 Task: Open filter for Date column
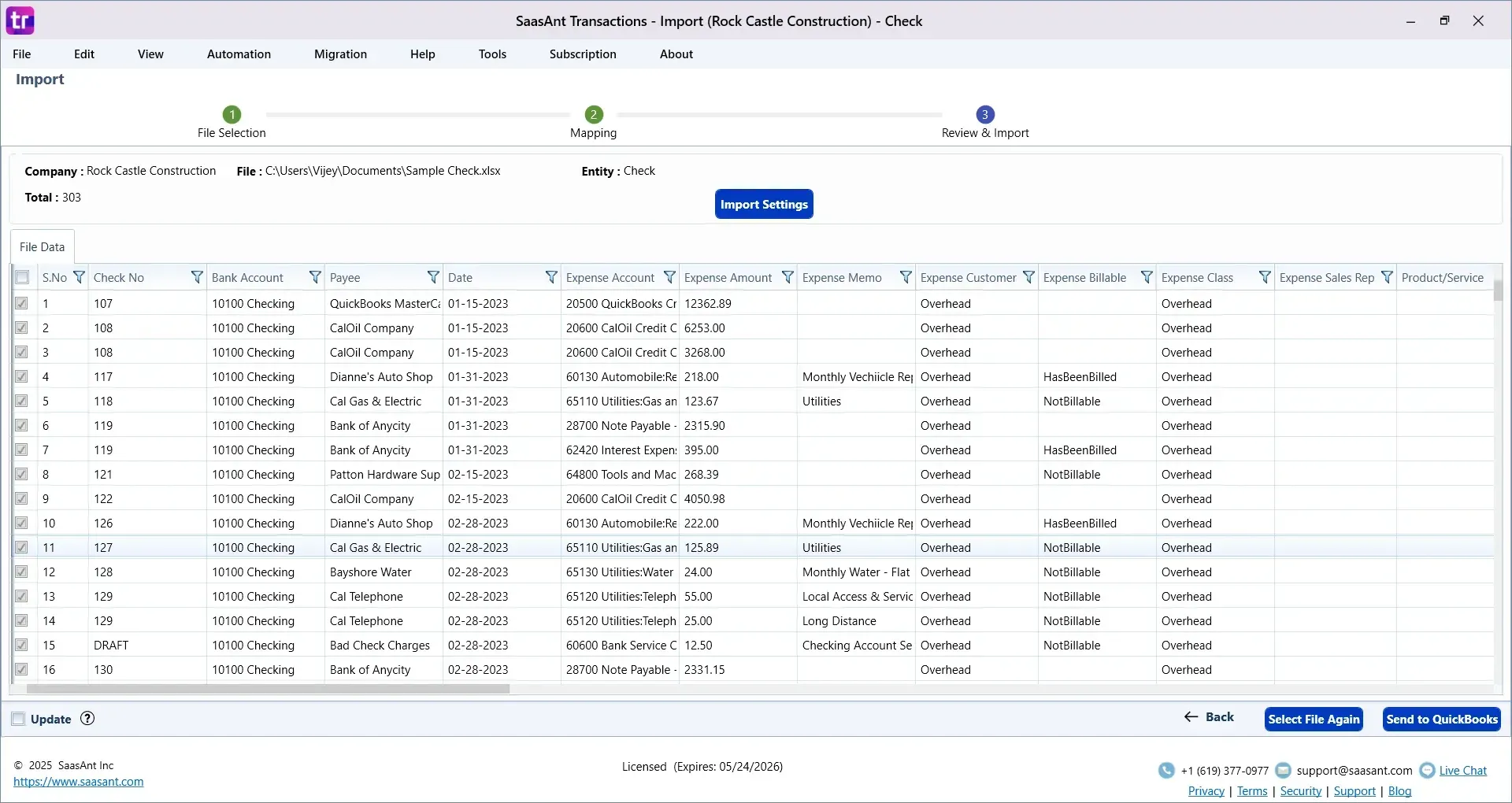[x=551, y=277]
